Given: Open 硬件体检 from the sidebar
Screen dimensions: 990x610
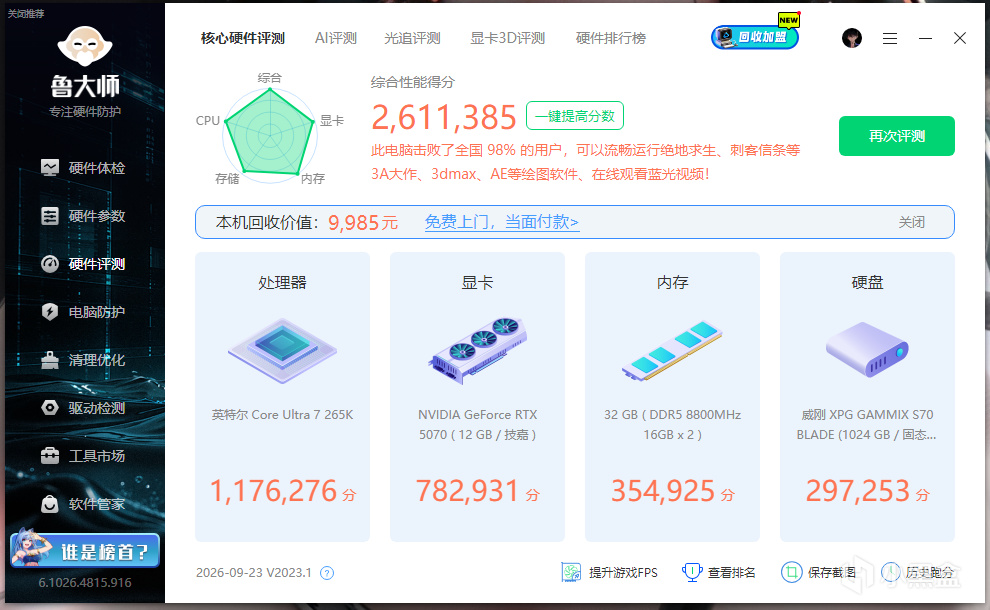Looking at the screenshot, I should point(83,168).
